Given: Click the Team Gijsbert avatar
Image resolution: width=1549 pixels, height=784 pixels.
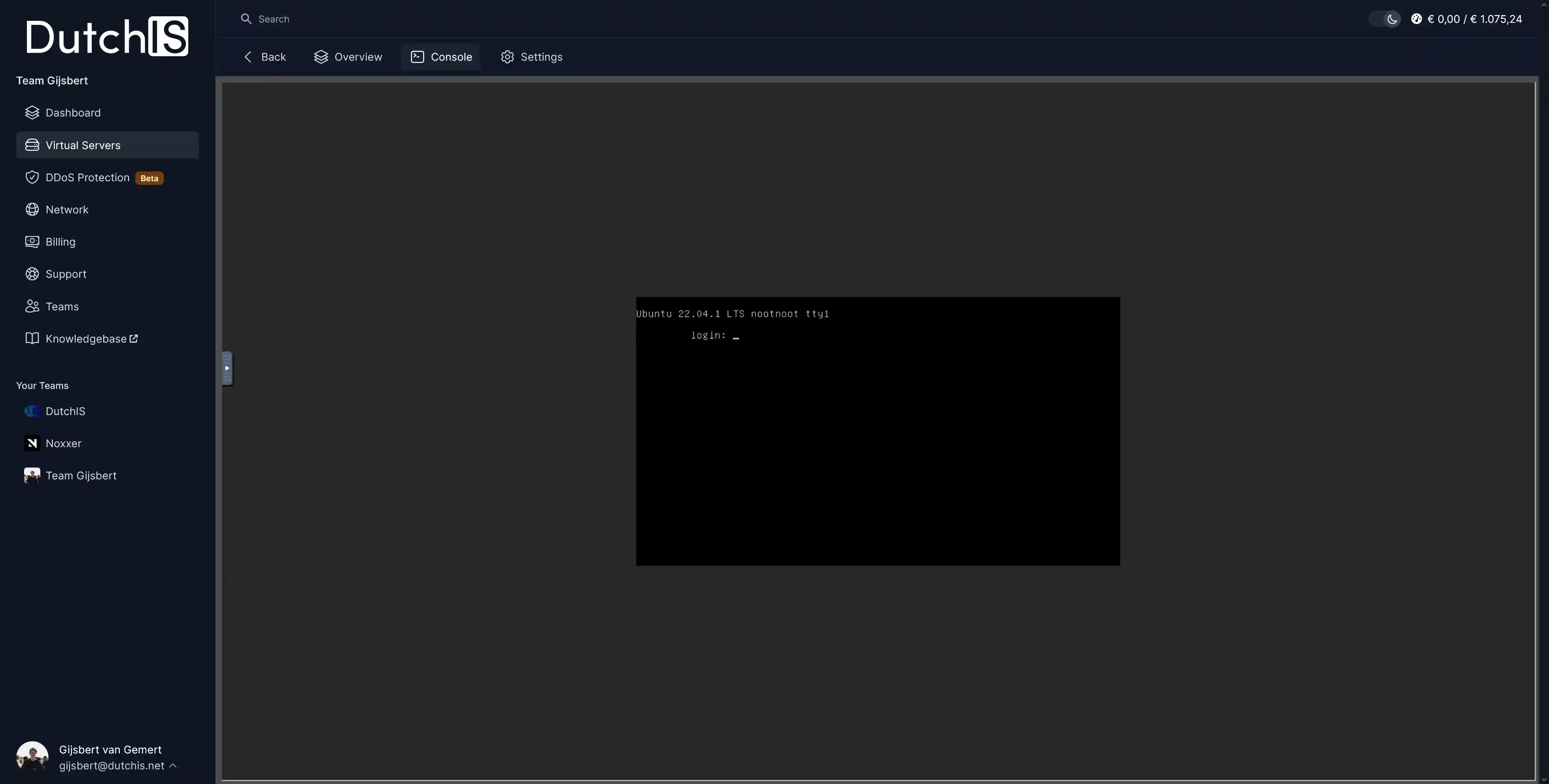Looking at the screenshot, I should pyautogui.click(x=32, y=475).
